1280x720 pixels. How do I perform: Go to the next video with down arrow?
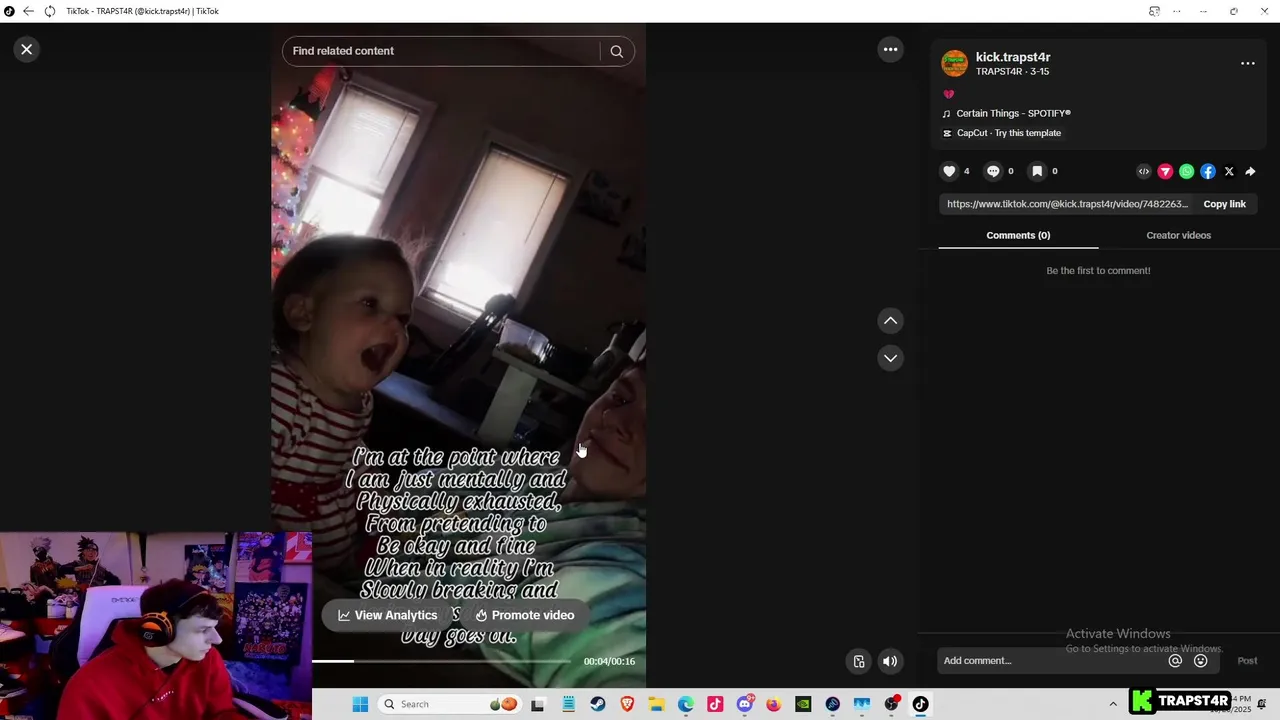[x=890, y=358]
